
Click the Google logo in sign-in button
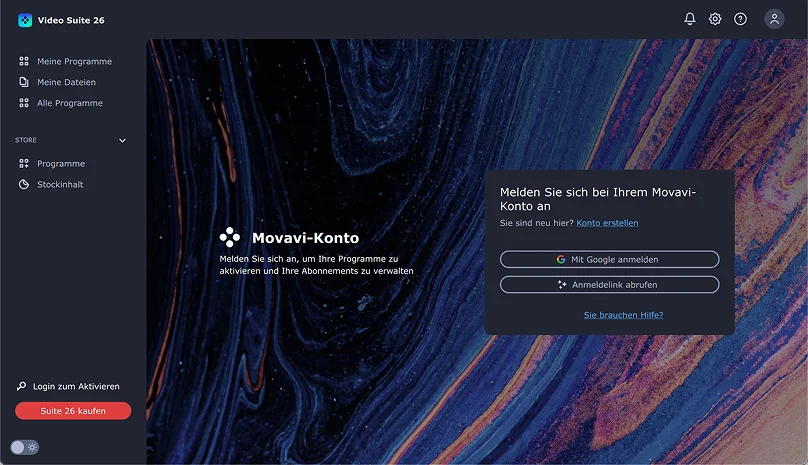point(561,259)
